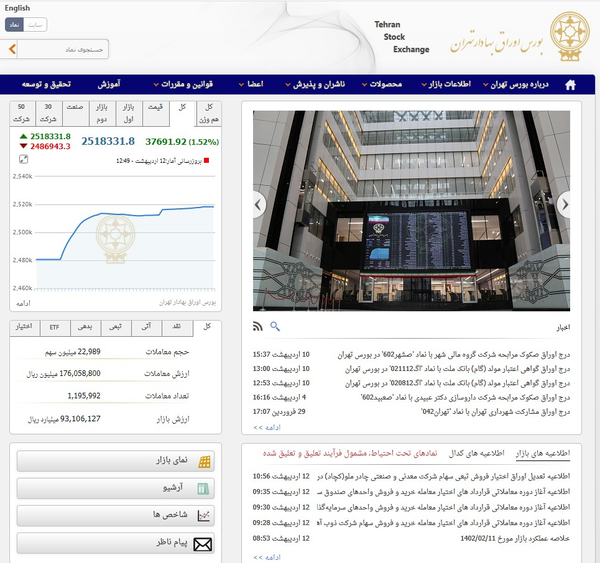The image size is (600, 563).
Task: Select the کل index tab
Action: tap(182, 113)
